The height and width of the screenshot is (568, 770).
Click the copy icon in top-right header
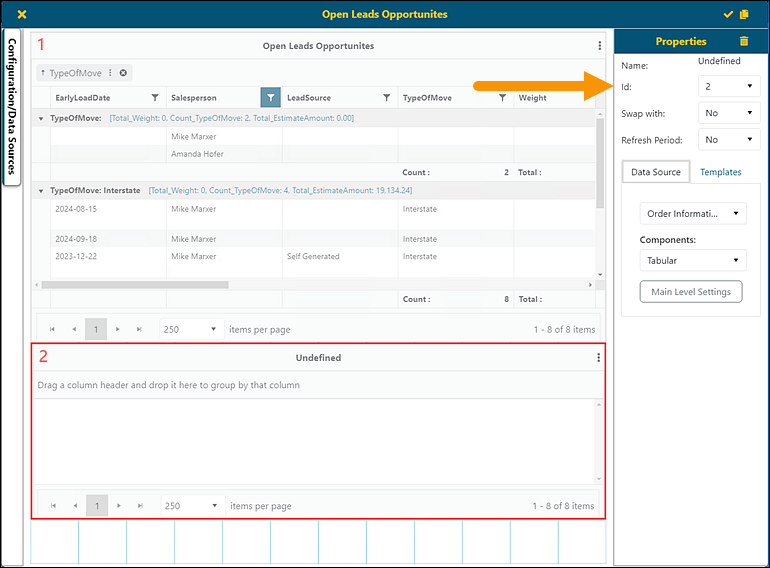click(743, 15)
